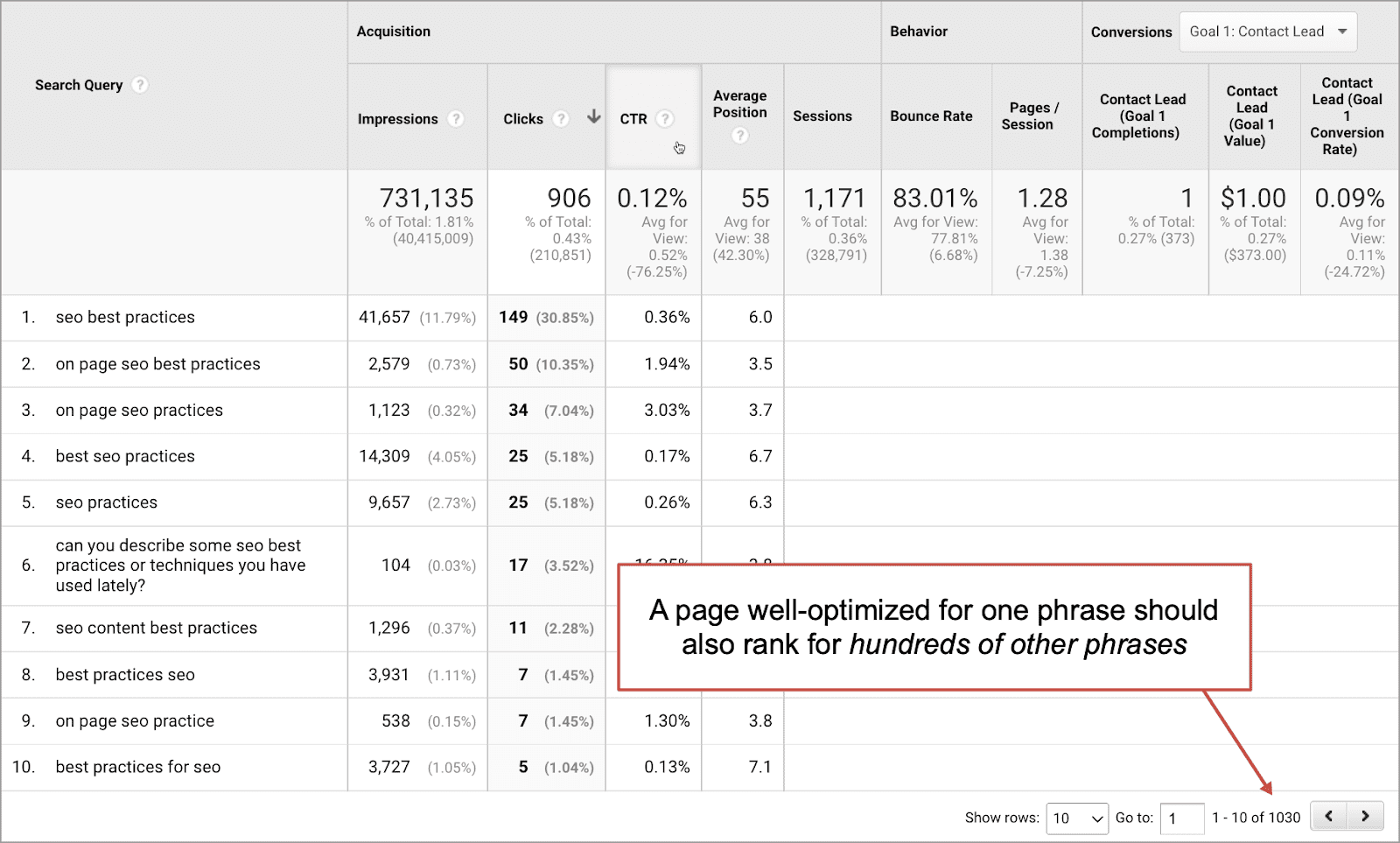The image size is (1400, 843).
Task: Click CTR cell 1.94%
Action: [667, 364]
